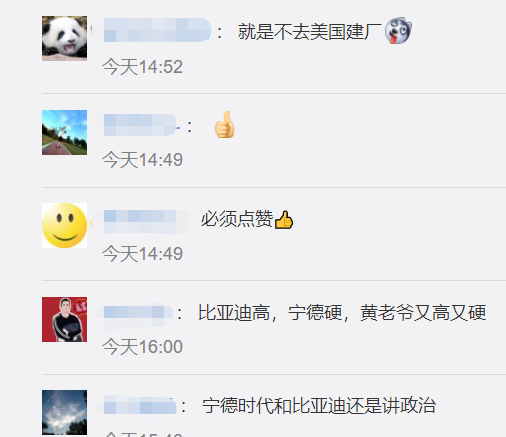This screenshot has height=437, width=506.
Task: Open blurred username beside panda avatar
Action: pos(157,30)
